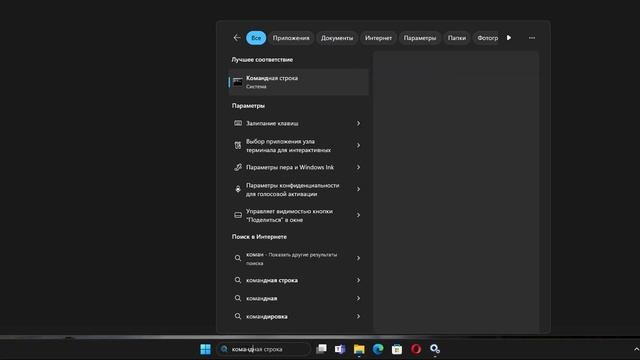Expand chevron for 'Управляет видимостью кнопки'

tap(358, 215)
